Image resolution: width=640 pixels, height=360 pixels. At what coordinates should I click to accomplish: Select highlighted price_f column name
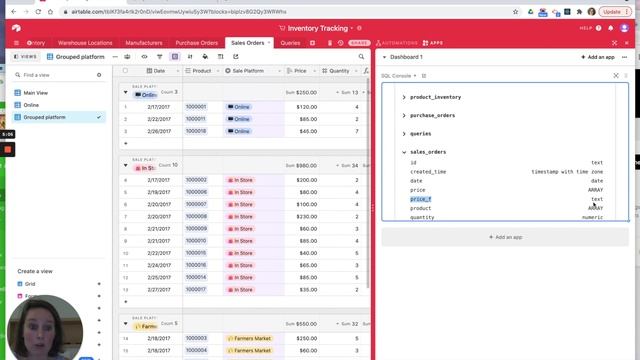click(420, 199)
